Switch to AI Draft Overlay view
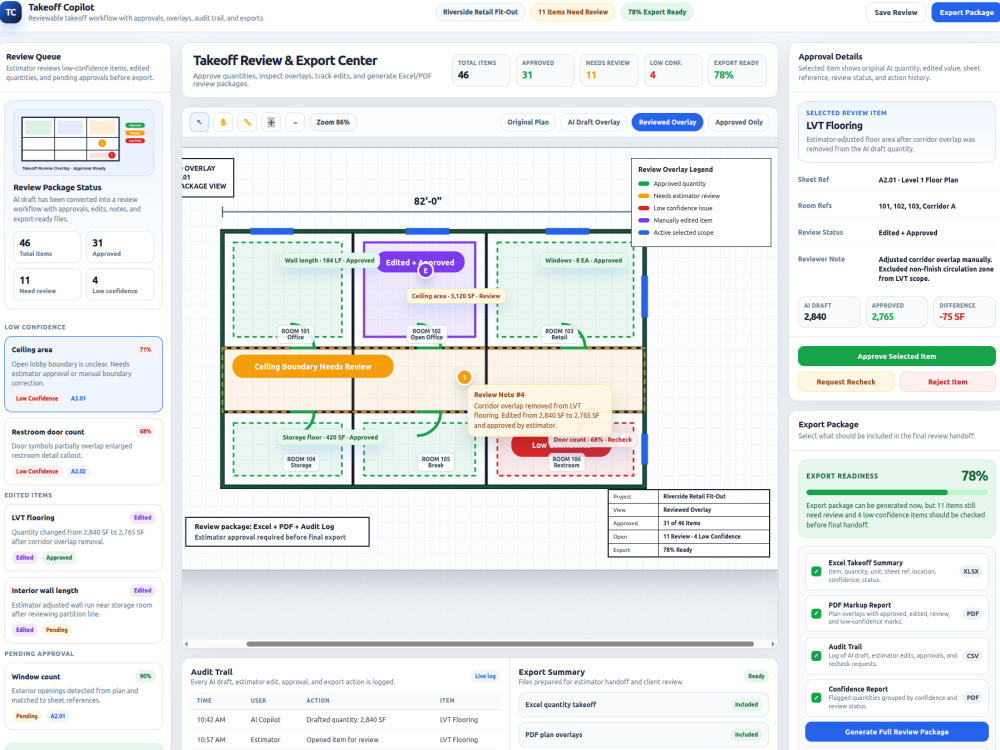Viewport: 1000px width, 750px height. 593,122
